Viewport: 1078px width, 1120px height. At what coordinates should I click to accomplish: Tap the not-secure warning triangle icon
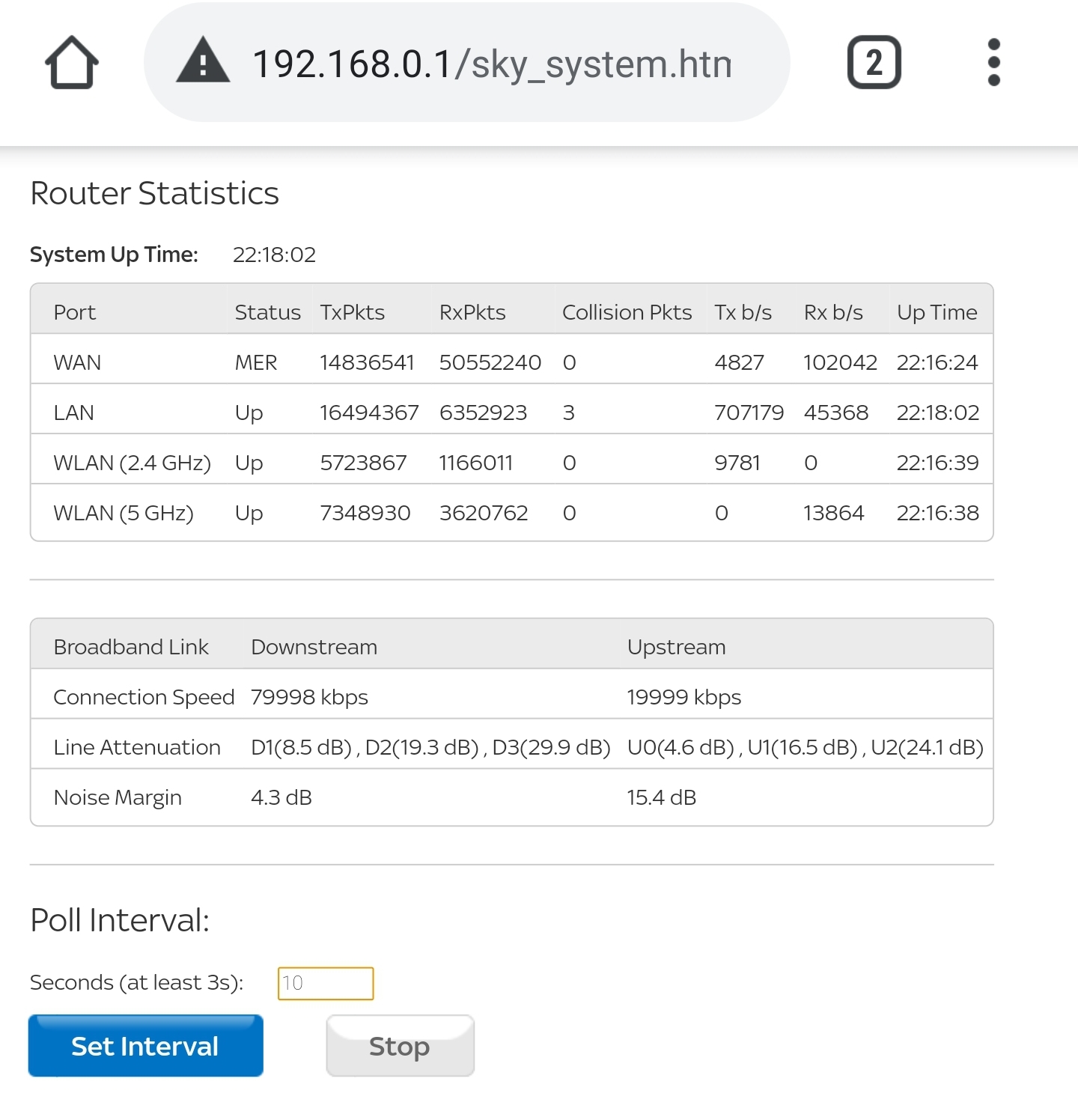(203, 63)
